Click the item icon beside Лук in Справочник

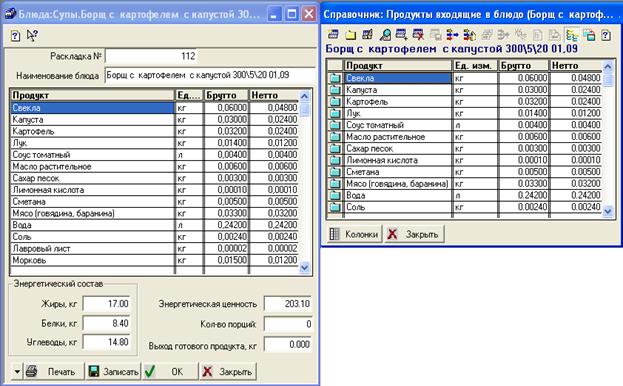click(335, 113)
